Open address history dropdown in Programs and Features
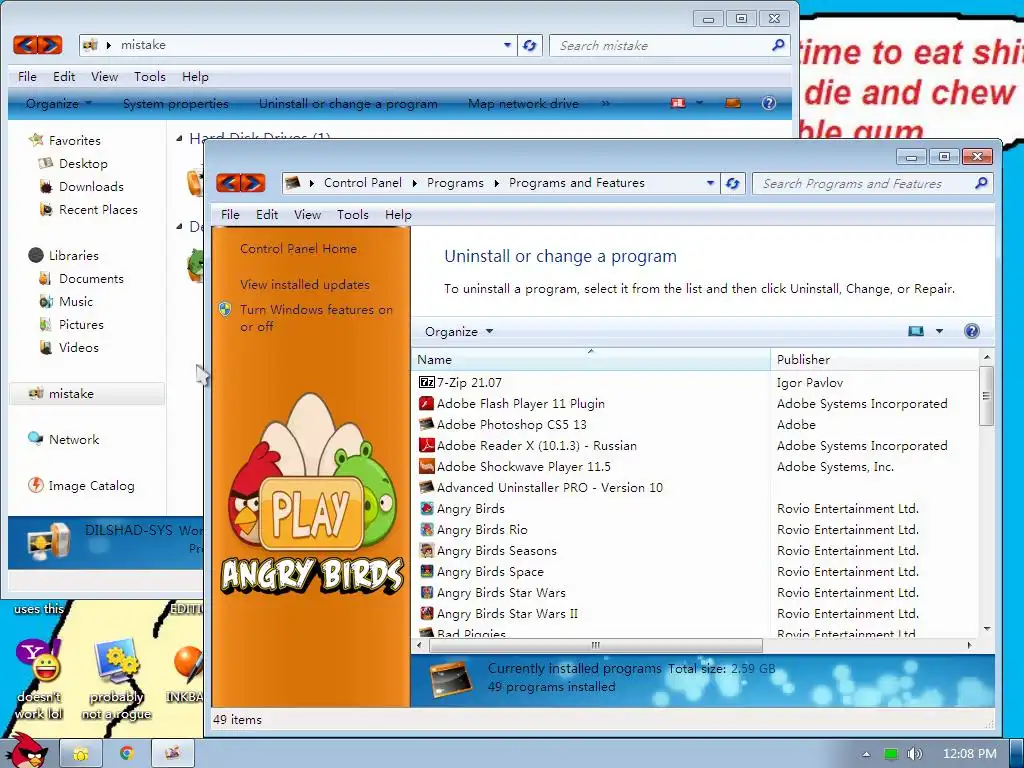Image resolution: width=1024 pixels, height=768 pixels. click(x=710, y=184)
